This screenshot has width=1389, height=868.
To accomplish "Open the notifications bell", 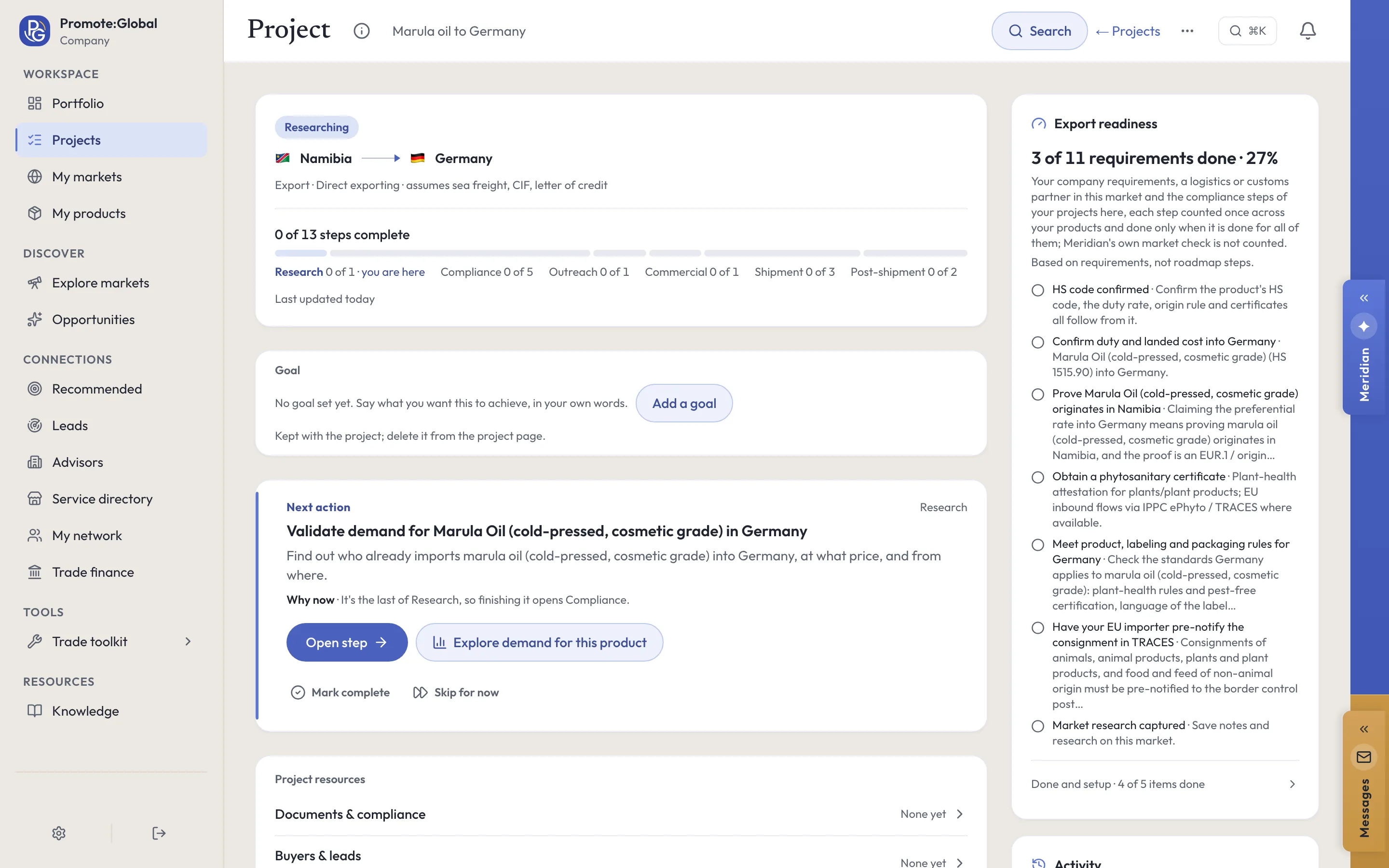I will coord(1307,31).
